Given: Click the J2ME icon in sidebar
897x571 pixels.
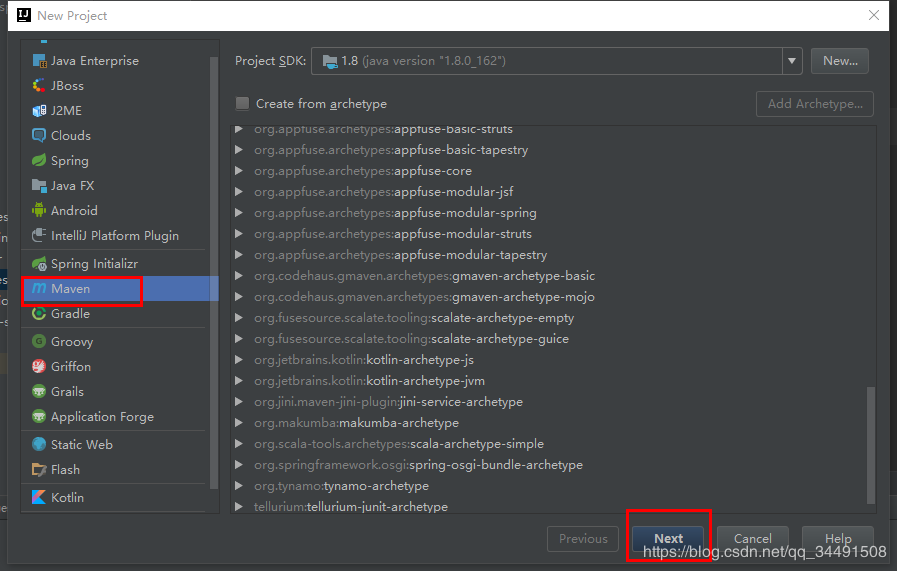Looking at the screenshot, I should 39,110.
